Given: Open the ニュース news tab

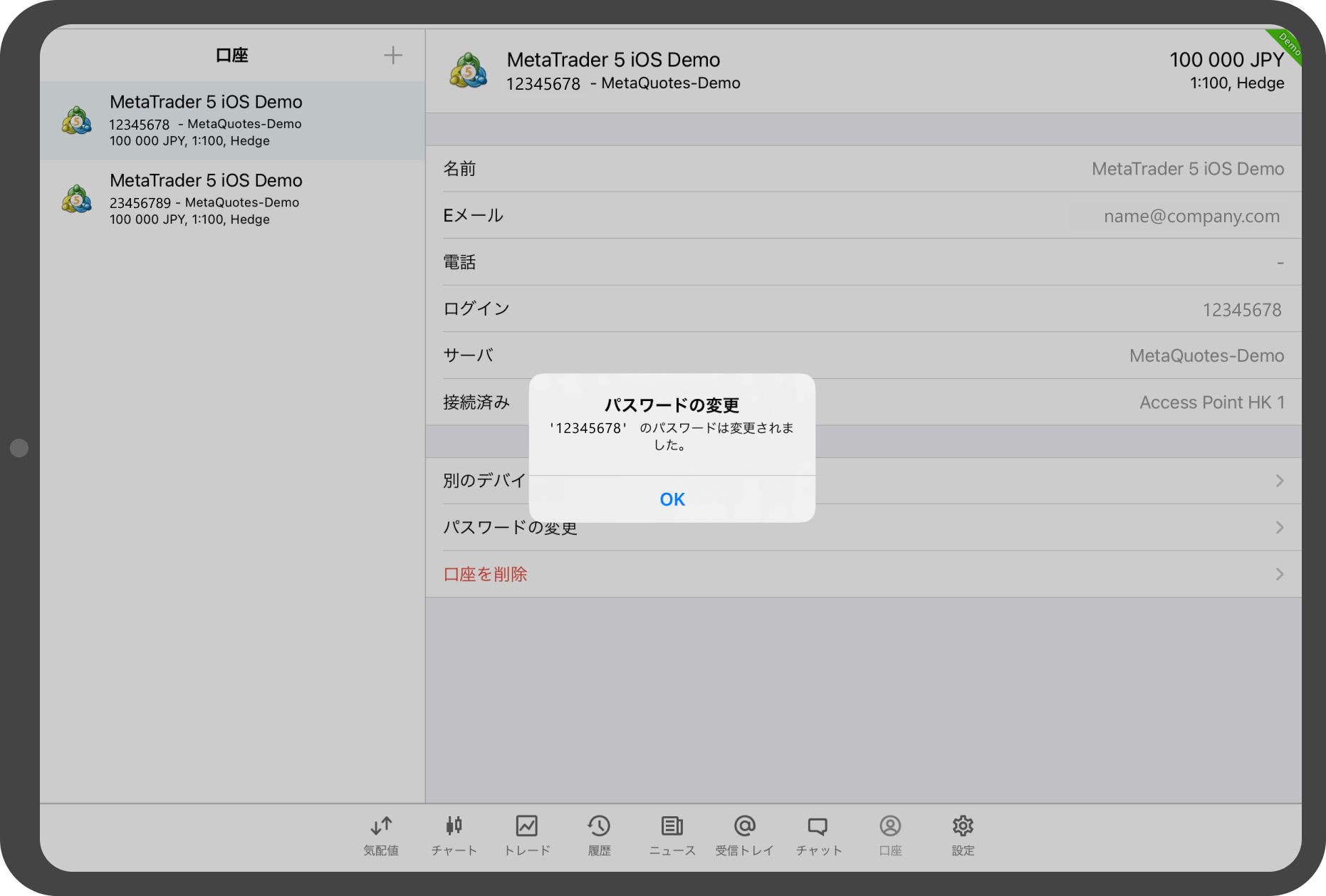Looking at the screenshot, I should (672, 835).
